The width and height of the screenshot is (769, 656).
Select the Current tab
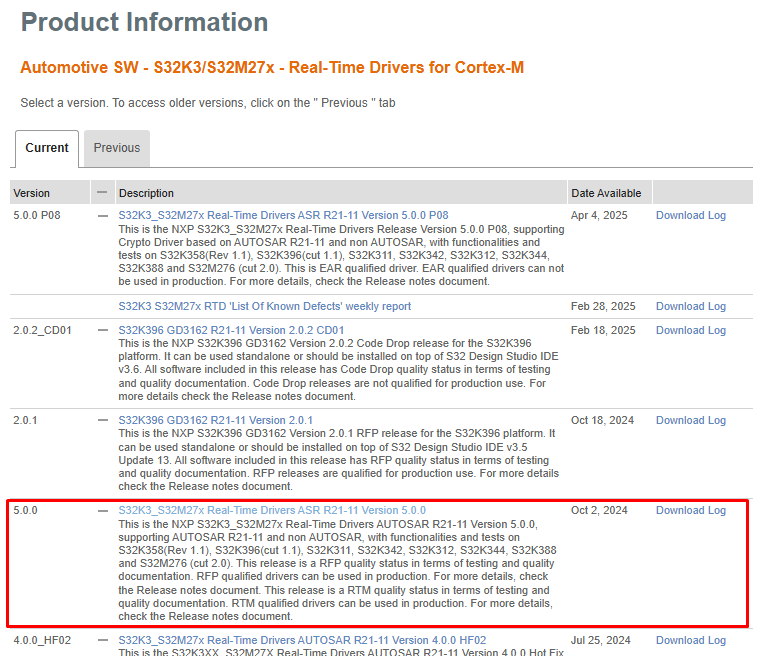[47, 148]
